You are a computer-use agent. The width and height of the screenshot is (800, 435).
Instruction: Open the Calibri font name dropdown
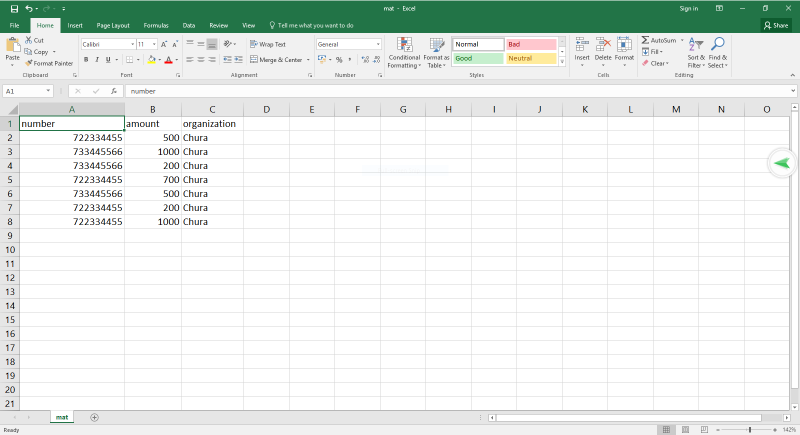132,44
